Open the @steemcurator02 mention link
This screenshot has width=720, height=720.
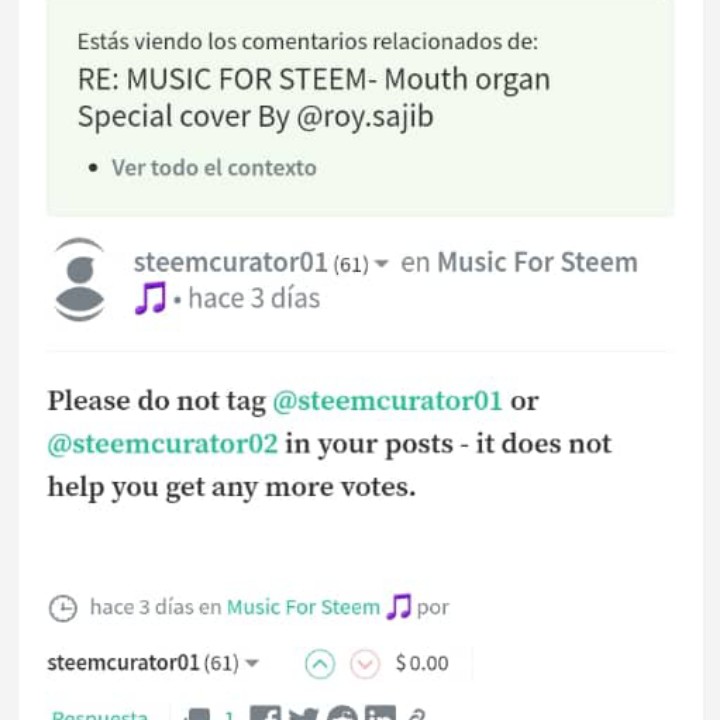[x=162, y=443]
